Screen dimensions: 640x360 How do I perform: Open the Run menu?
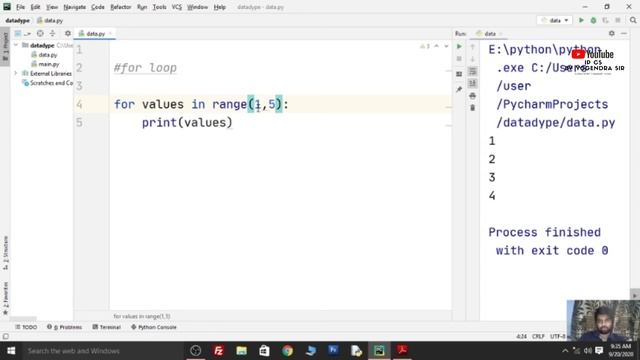click(142, 7)
